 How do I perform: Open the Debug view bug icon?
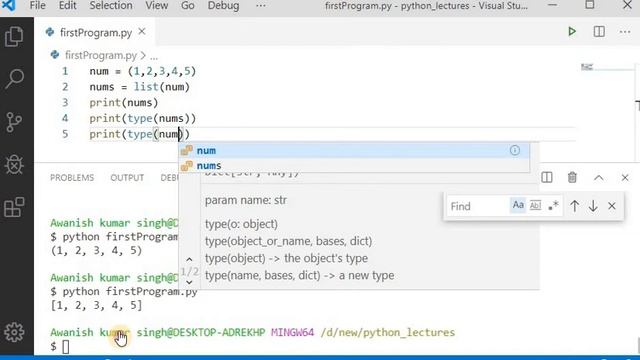coord(14,164)
